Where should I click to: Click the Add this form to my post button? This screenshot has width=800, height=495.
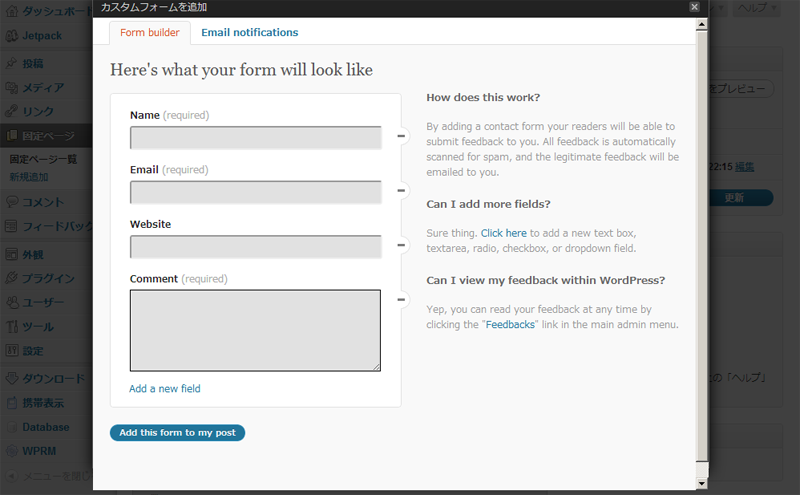pos(178,433)
